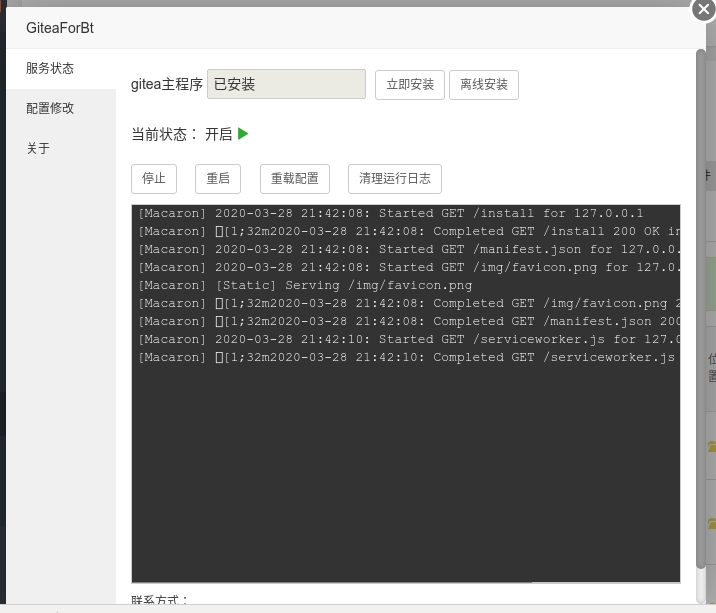
Task: Restart gitea using 重启 button
Action: (218, 179)
